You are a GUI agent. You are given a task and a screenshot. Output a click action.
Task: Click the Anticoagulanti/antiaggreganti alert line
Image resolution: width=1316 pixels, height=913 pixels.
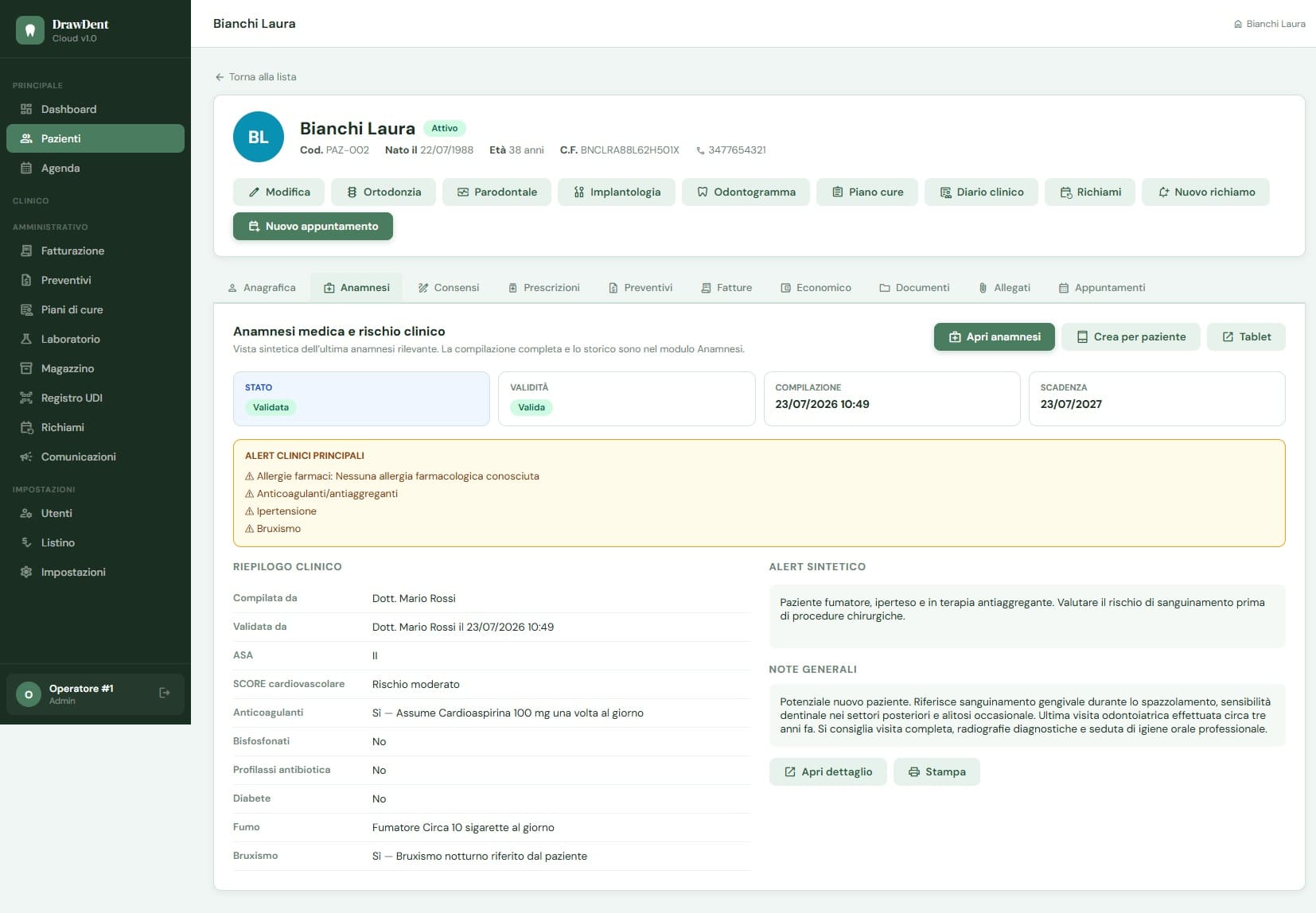[321, 494]
